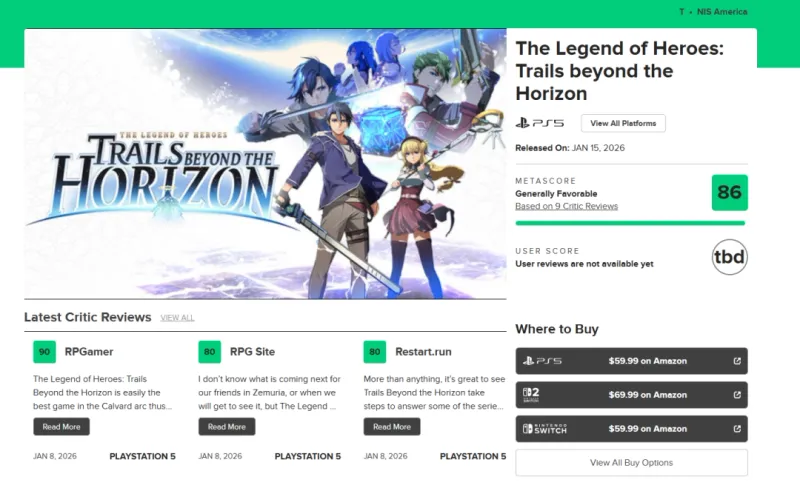The image size is (800, 491).
Task: Click the Switch 2 logo in Where to Buy
Action: pos(531,395)
